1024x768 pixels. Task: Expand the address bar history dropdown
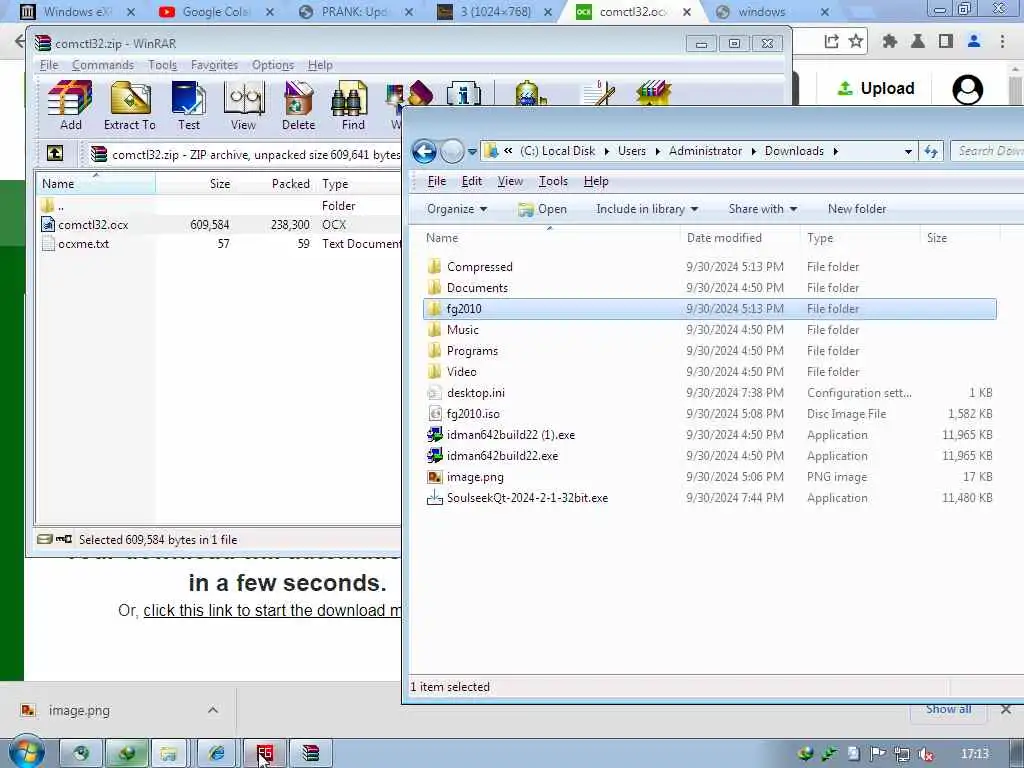tap(908, 152)
